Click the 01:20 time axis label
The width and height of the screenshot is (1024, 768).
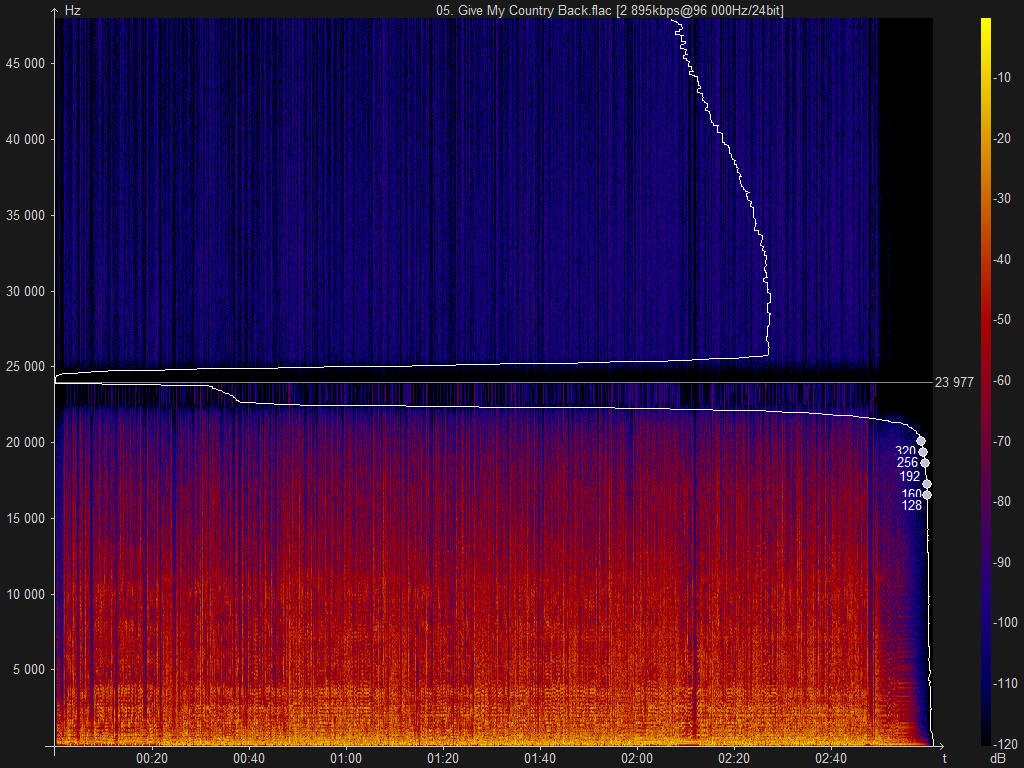click(443, 759)
